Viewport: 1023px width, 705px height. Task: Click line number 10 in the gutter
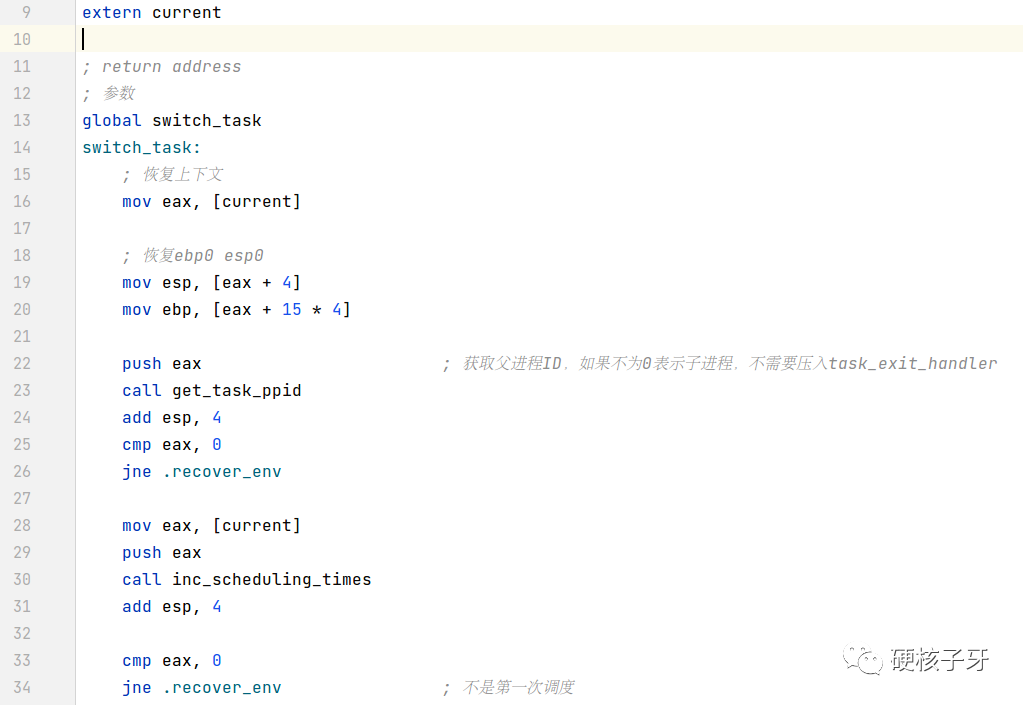[x=22, y=40]
